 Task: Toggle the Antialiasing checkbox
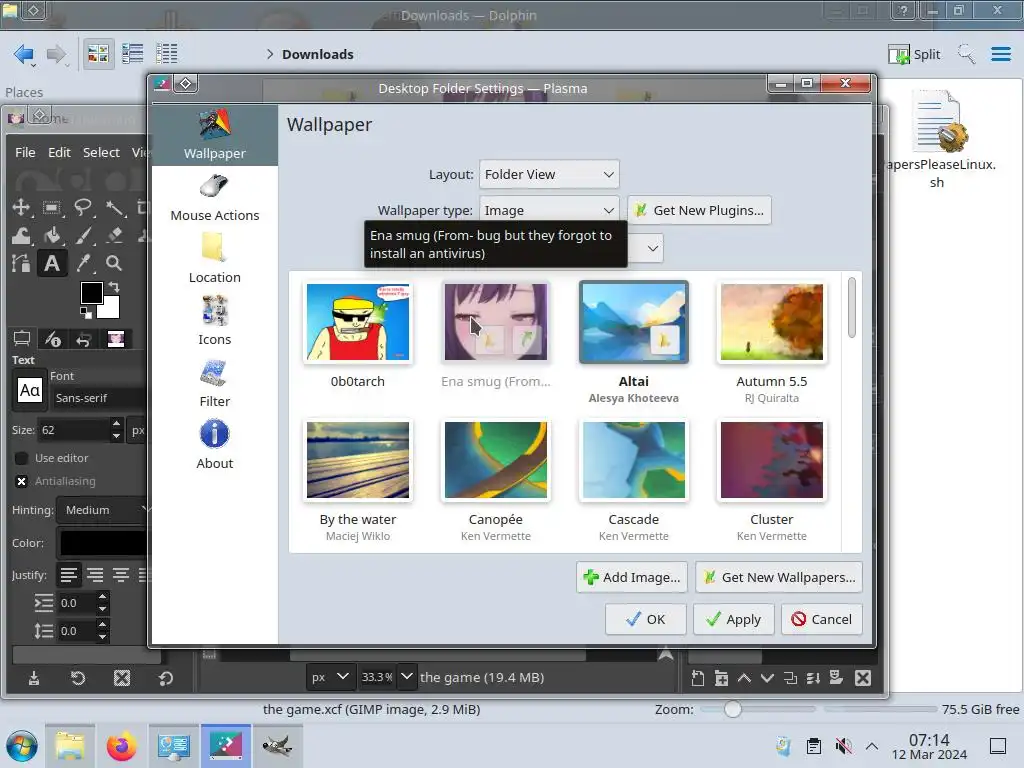(22, 481)
